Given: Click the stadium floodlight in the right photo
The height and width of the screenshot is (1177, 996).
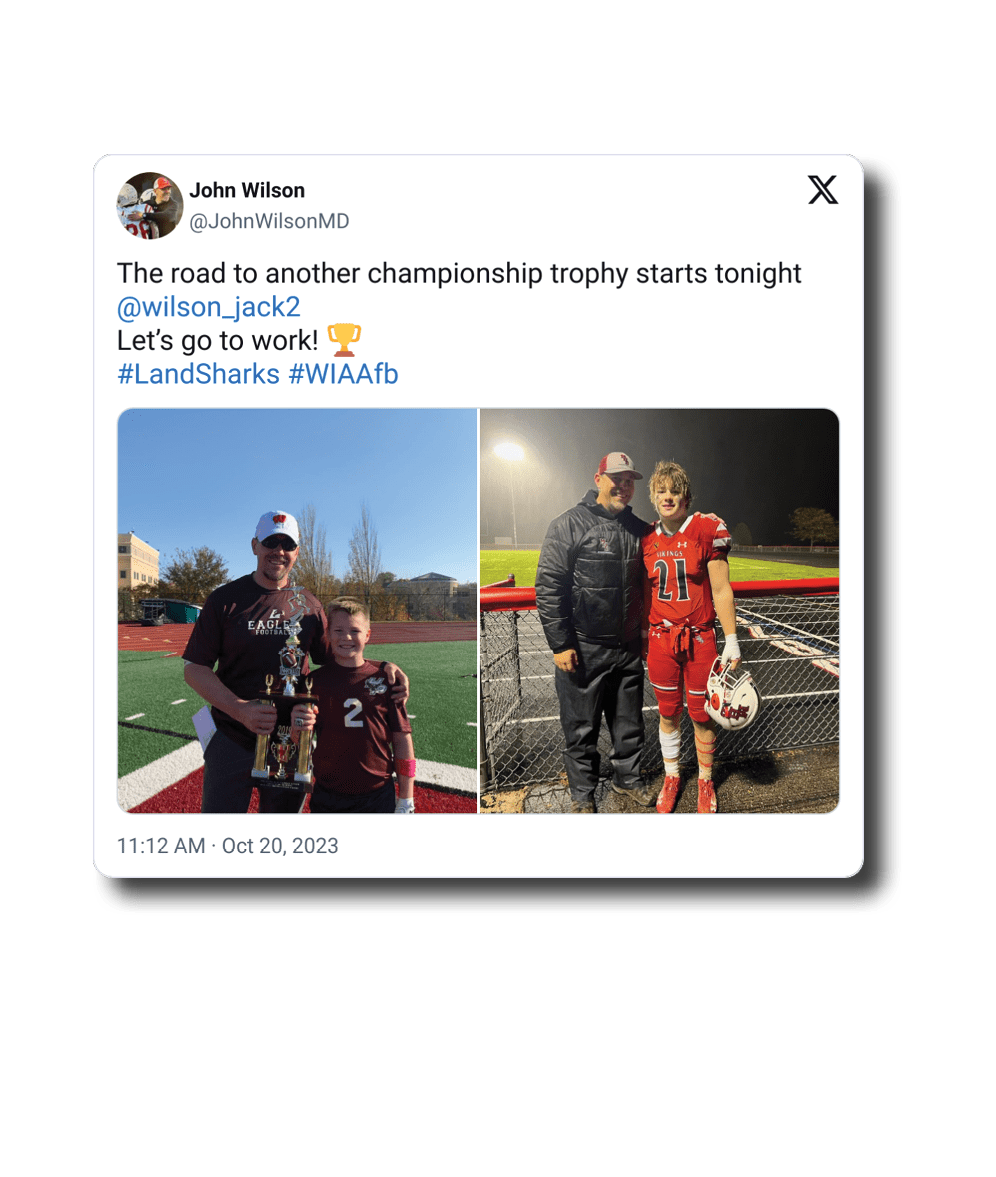Looking at the screenshot, I should pyautogui.click(x=510, y=451).
